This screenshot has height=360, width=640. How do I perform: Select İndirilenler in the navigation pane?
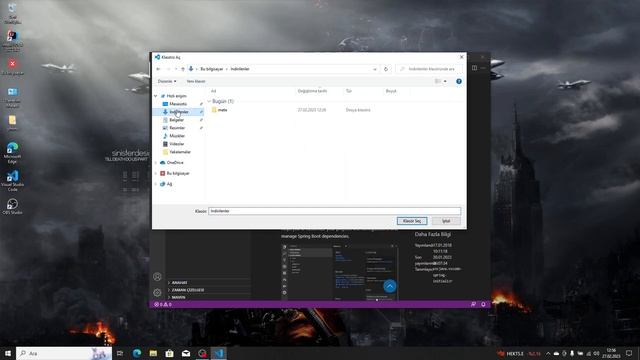(179, 112)
